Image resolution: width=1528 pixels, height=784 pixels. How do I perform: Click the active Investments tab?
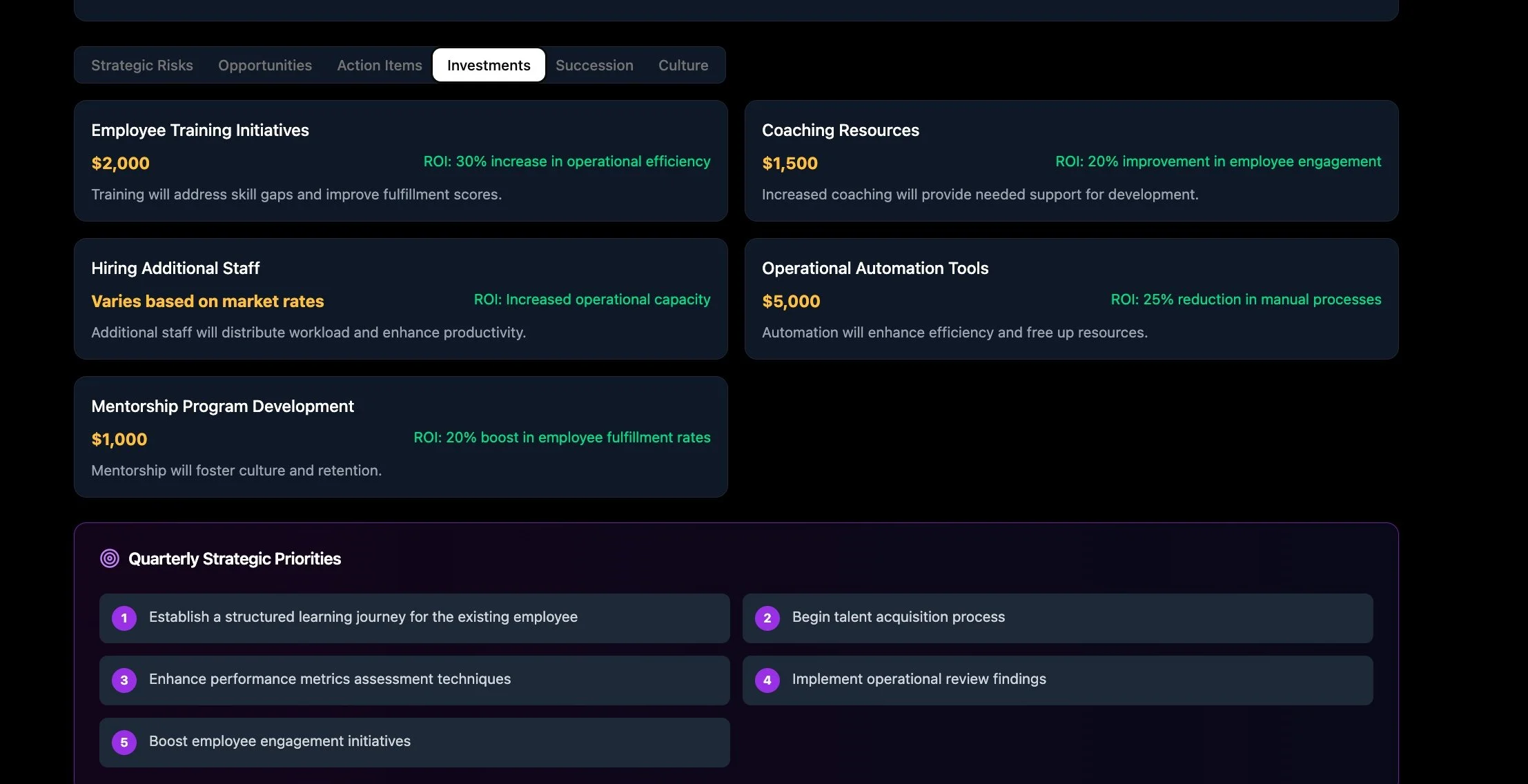[x=489, y=66]
